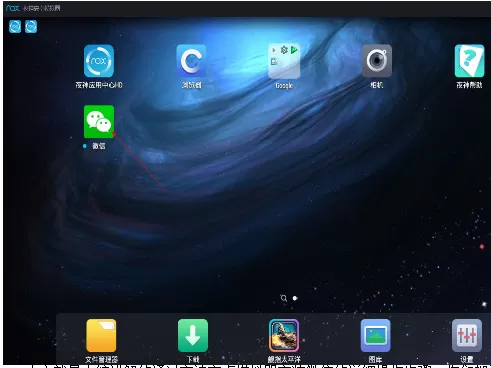Select the magnifier search page indicator
Viewport: 491px width, 368px height.
click(x=284, y=298)
